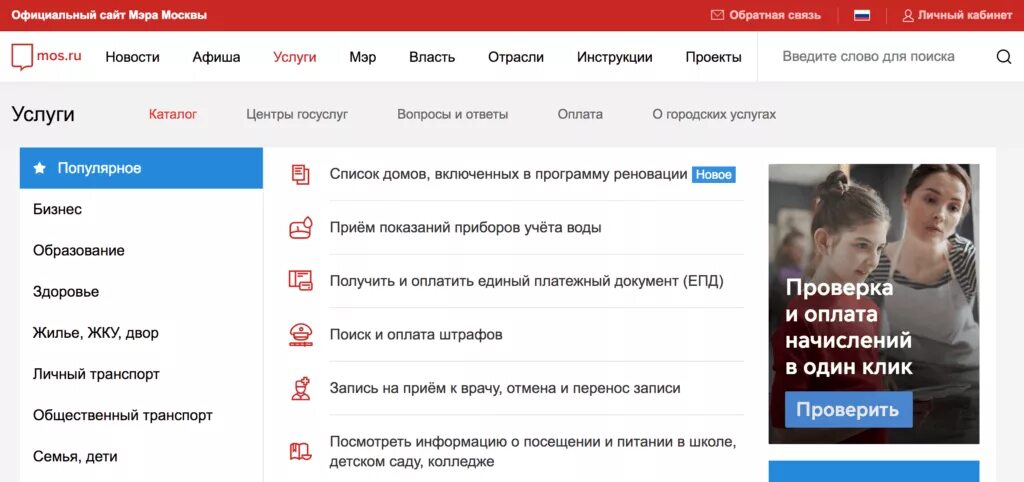Click the doctor appointment icon

pyautogui.click(x=300, y=388)
